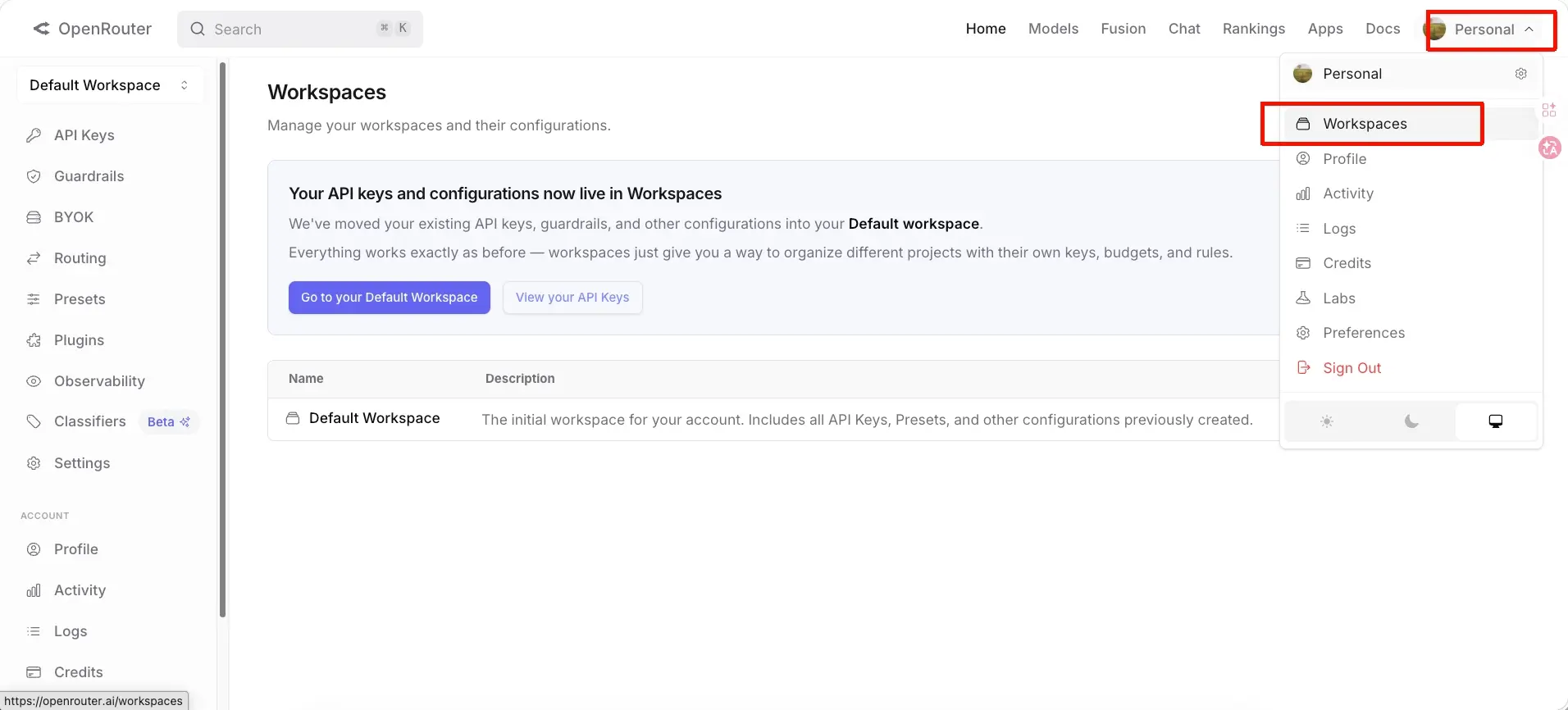Choose Profile in the Personal menu
Viewport: 1568px width, 710px height.
tap(1411, 159)
